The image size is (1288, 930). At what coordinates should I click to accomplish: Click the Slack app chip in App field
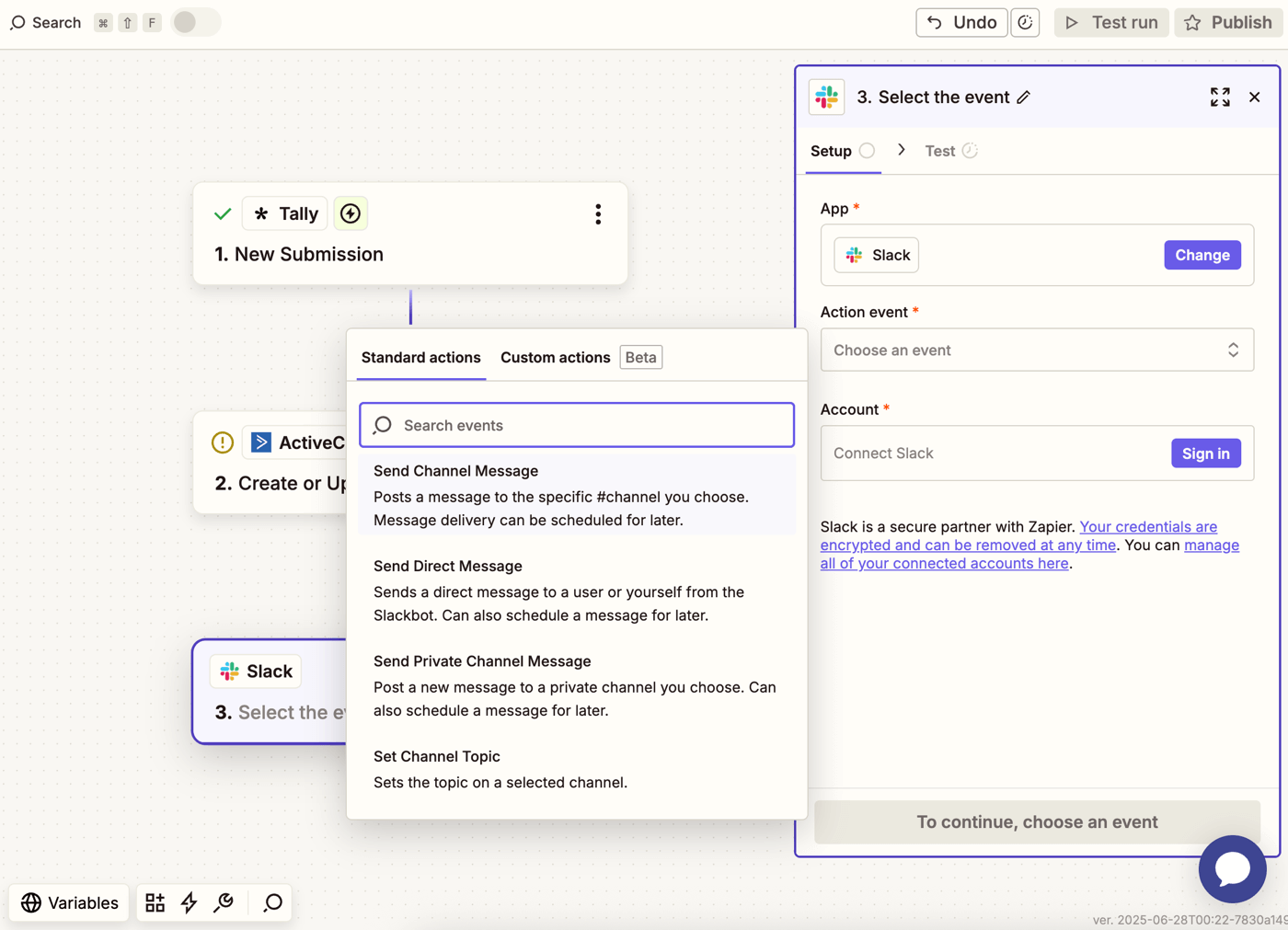(876, 255)
